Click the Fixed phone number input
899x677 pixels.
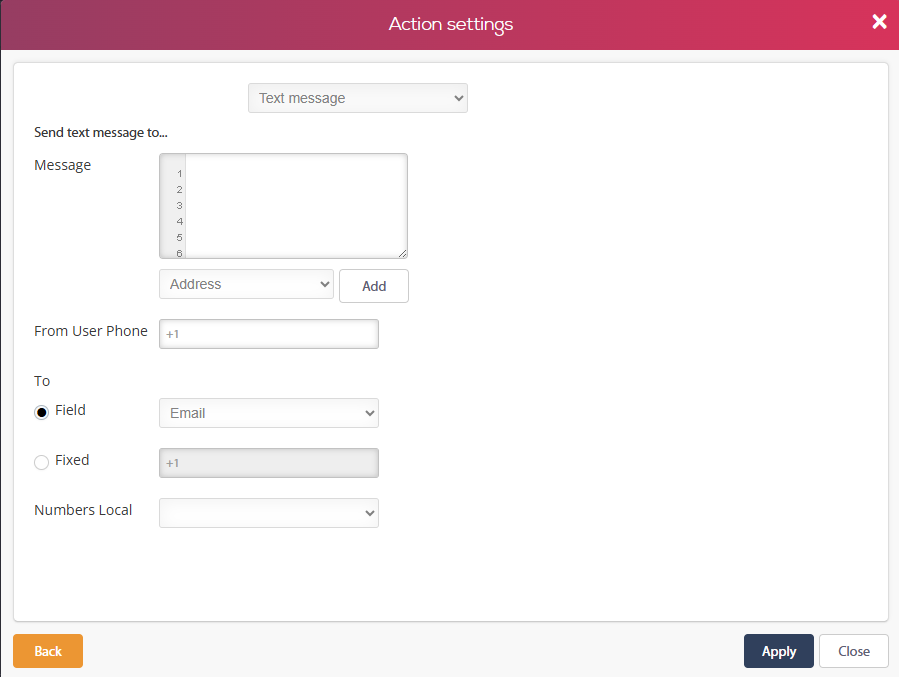(269, 463)
